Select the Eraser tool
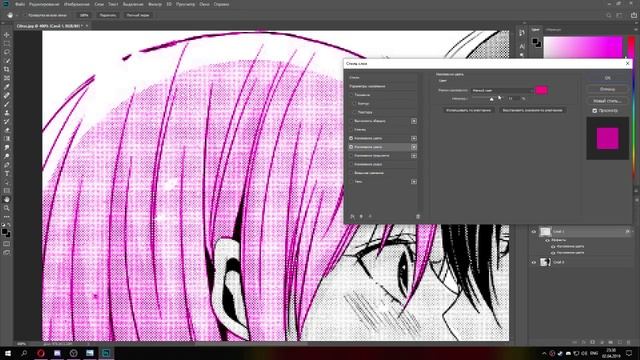 pos(7,130)
